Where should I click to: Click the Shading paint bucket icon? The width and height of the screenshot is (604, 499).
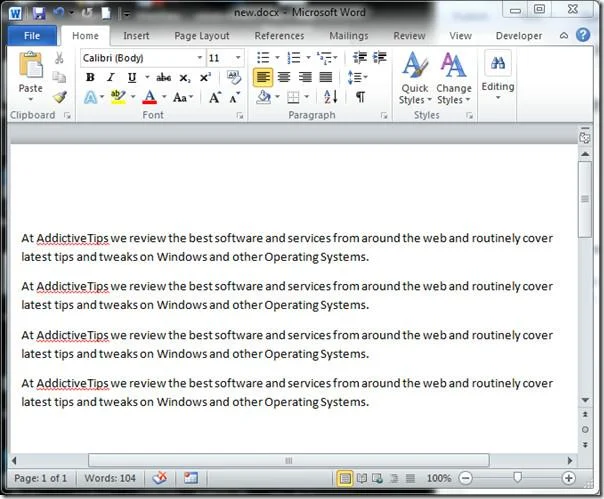pyautogui.click(x=263, y=97)
